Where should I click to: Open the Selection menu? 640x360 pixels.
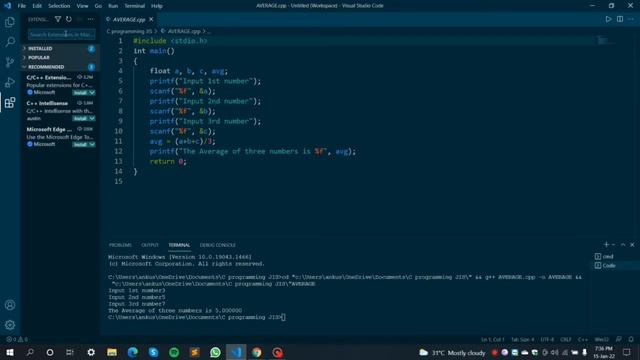[x=59, y=6]
